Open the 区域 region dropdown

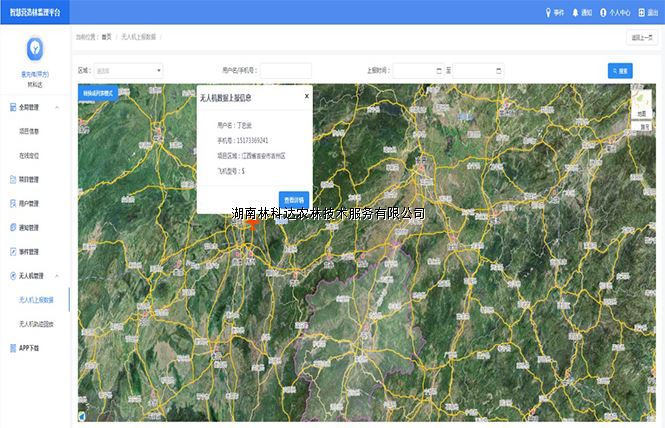click(128, 71)
